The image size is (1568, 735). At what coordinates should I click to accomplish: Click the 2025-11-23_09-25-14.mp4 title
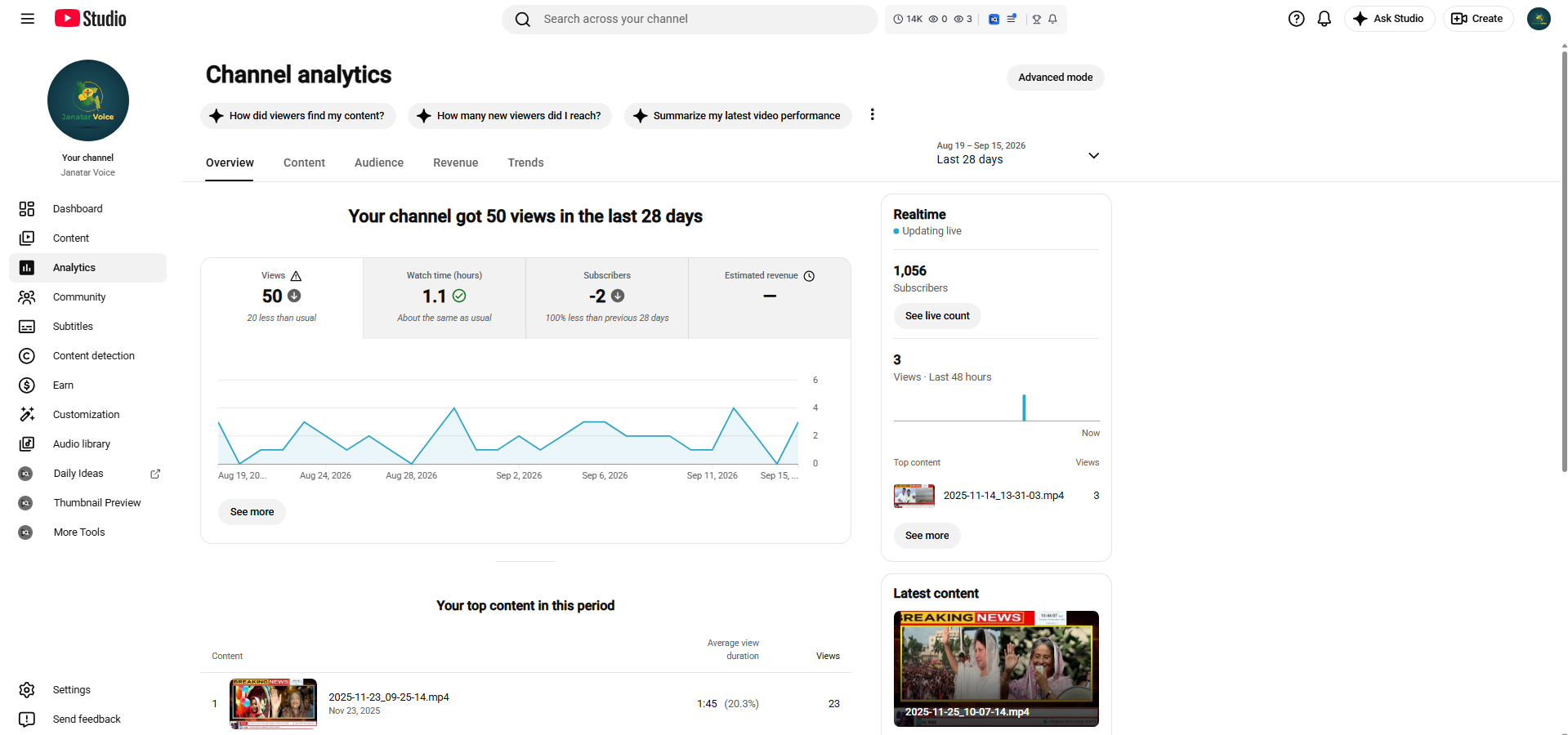(389, 697)
